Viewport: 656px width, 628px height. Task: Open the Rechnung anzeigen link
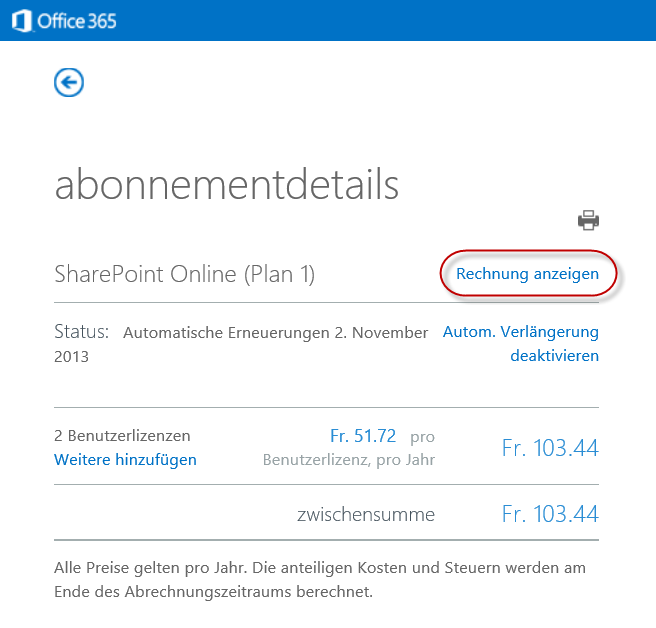pos(527,274)
